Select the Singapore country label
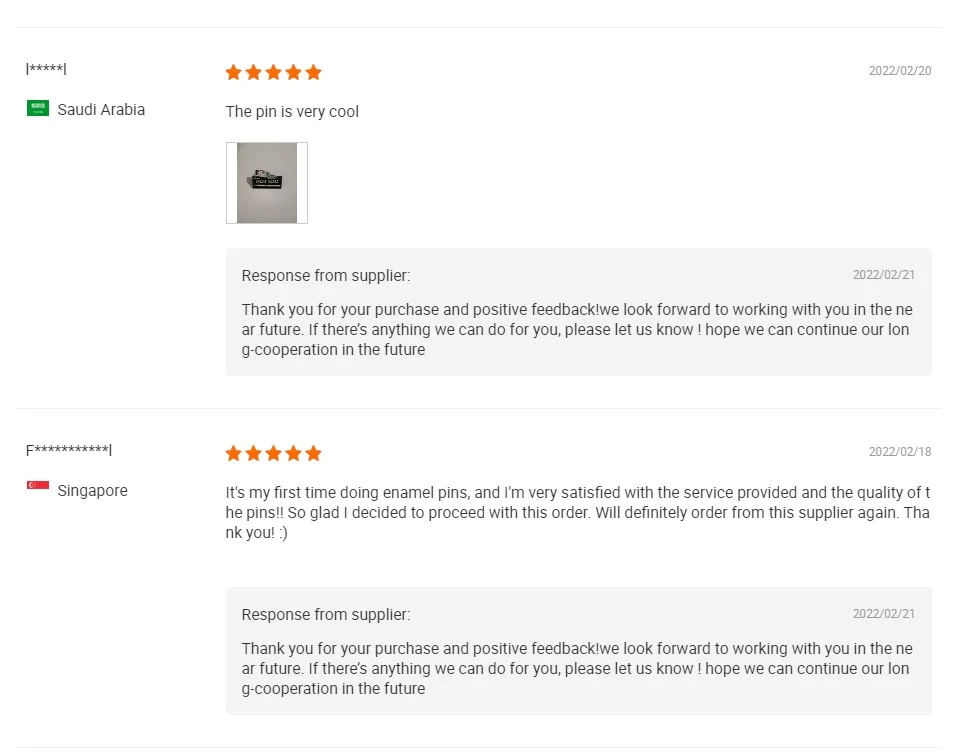This screenshot has height=754, width=957. 92,491
